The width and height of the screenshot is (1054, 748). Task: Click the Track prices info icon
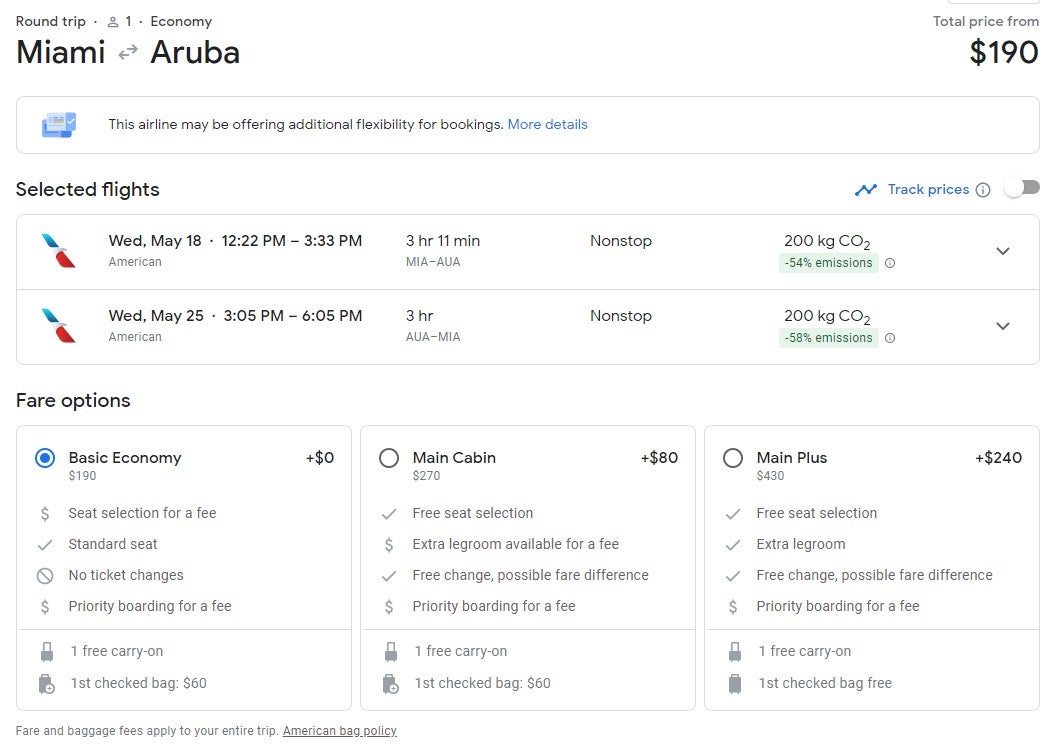(x=983, y=190)
